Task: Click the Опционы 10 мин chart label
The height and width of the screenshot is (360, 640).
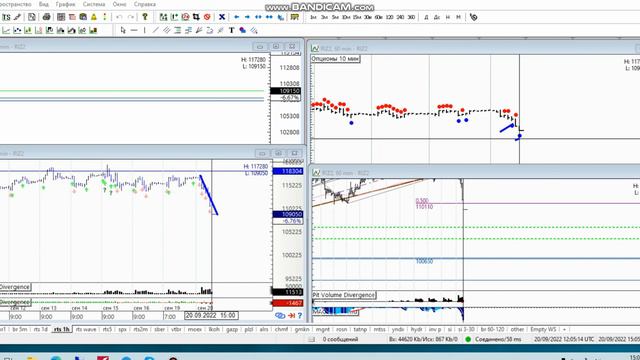Action: pos(336,59)
